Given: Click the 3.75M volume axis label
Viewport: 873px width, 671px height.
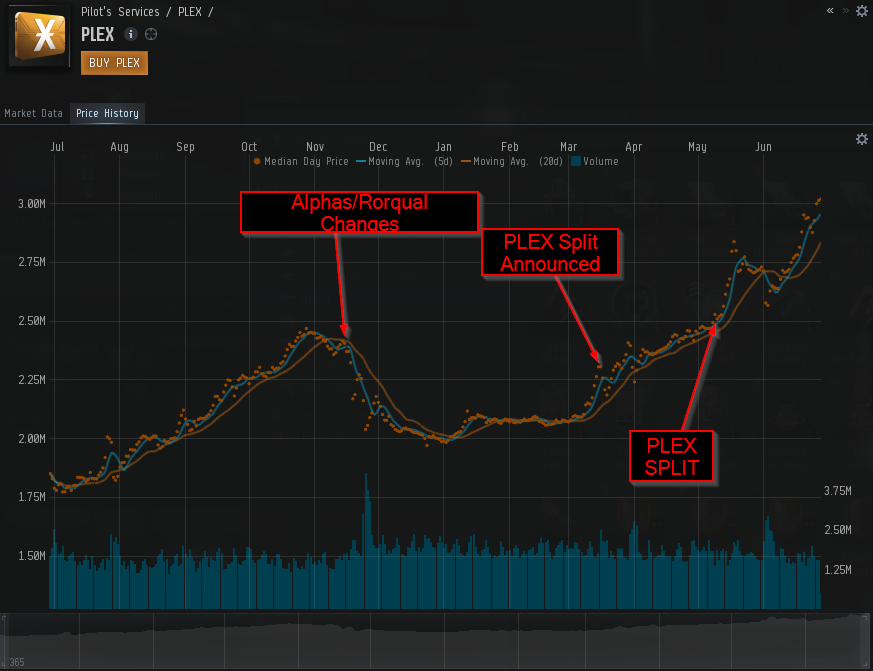Looking at the screenshot, I should tap(838, 491).
